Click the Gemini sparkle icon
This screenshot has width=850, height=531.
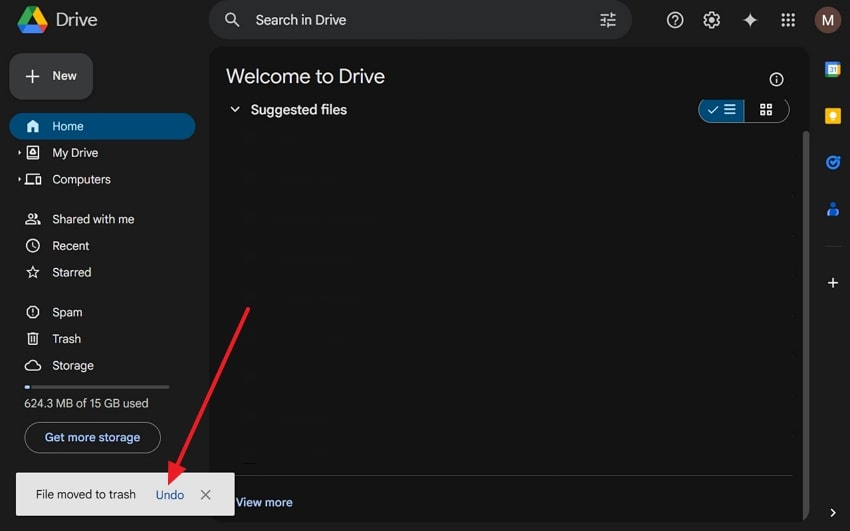(750, 20)
